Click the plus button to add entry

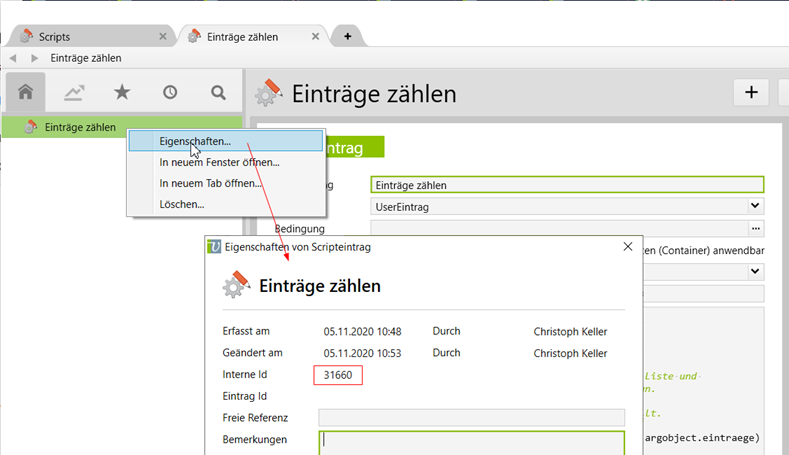(x=751, y=93)
